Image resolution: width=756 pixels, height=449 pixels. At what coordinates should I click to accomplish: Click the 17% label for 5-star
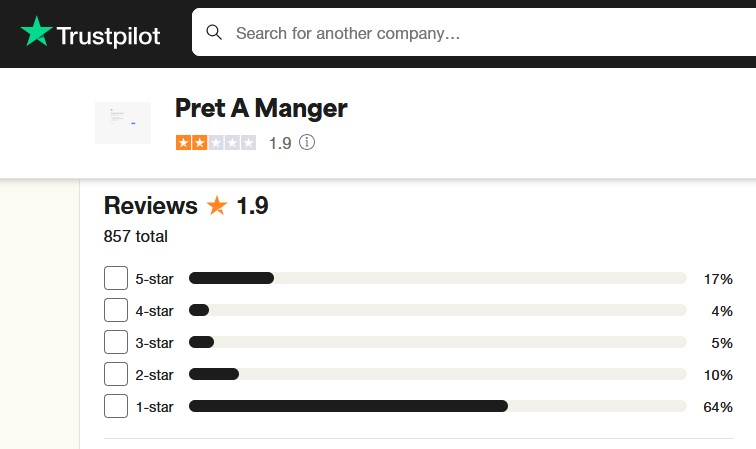tap(718, 279)
